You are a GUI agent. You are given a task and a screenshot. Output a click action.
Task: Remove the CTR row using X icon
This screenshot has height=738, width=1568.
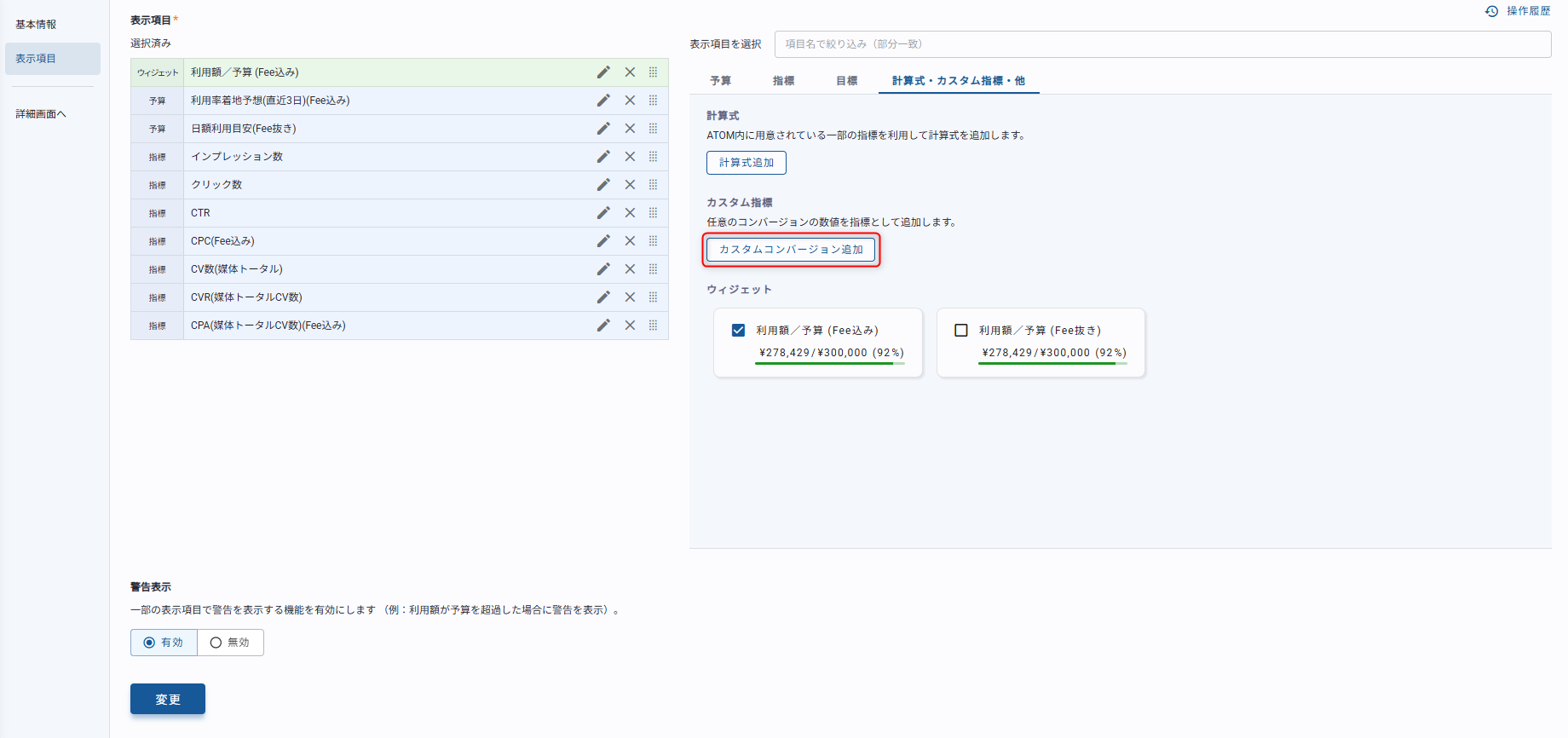pos(630,213)
